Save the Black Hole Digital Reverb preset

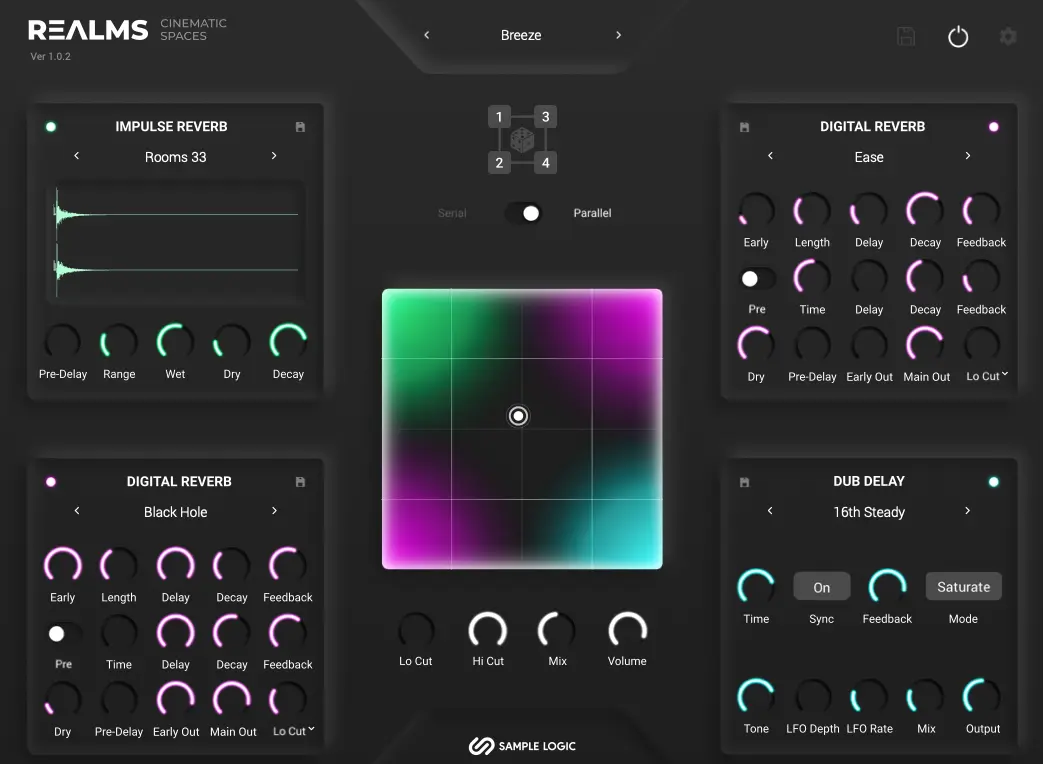(x=300, y=482)
